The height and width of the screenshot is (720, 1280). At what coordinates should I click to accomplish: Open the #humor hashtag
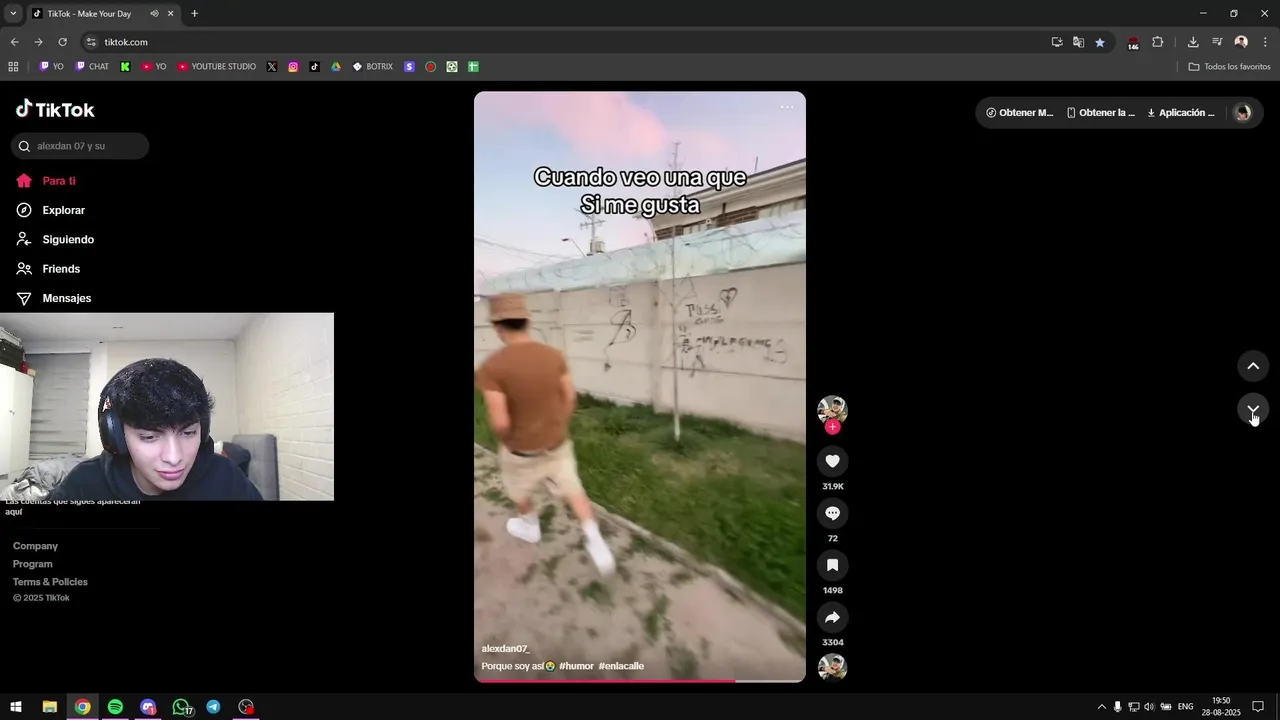pos(576,666)
